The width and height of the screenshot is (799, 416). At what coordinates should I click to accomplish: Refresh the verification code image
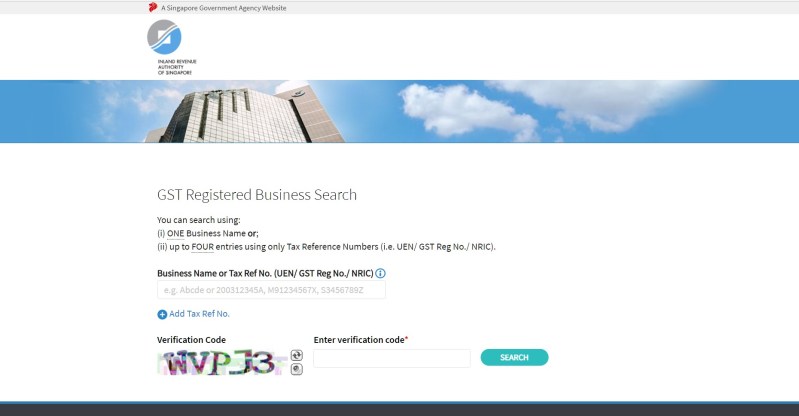click(296, 355)
